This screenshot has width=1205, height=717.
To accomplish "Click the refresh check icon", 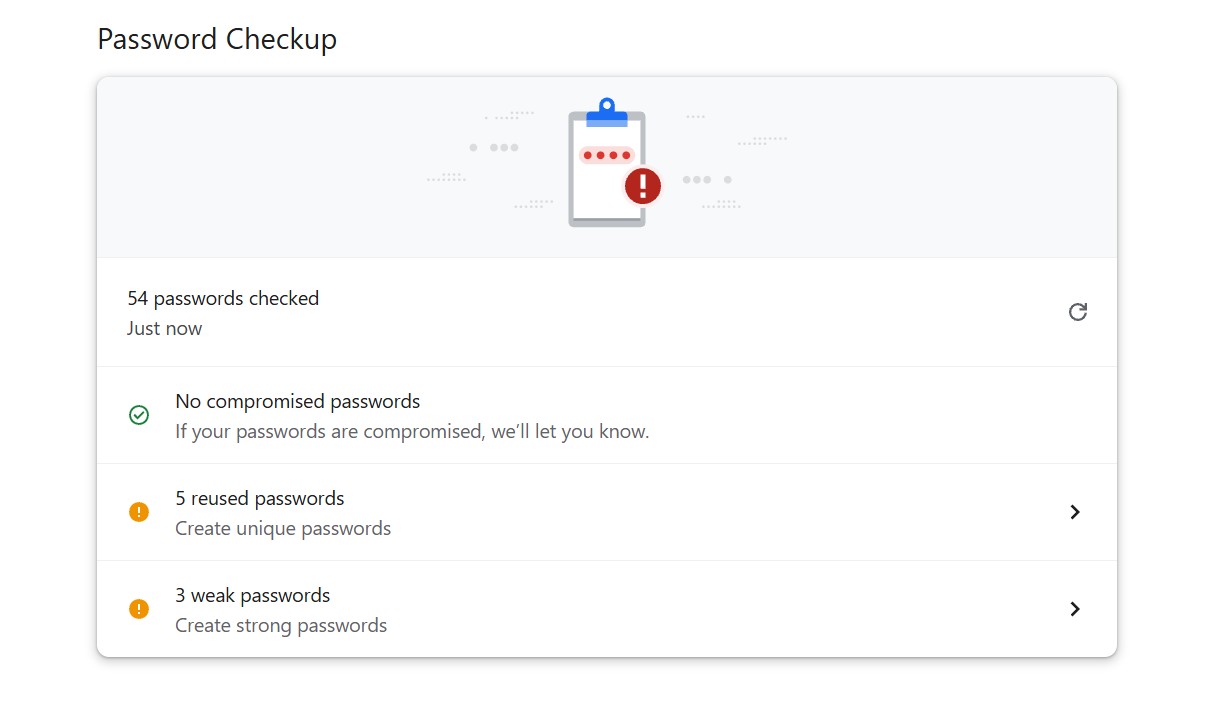I will (1077, 312).
